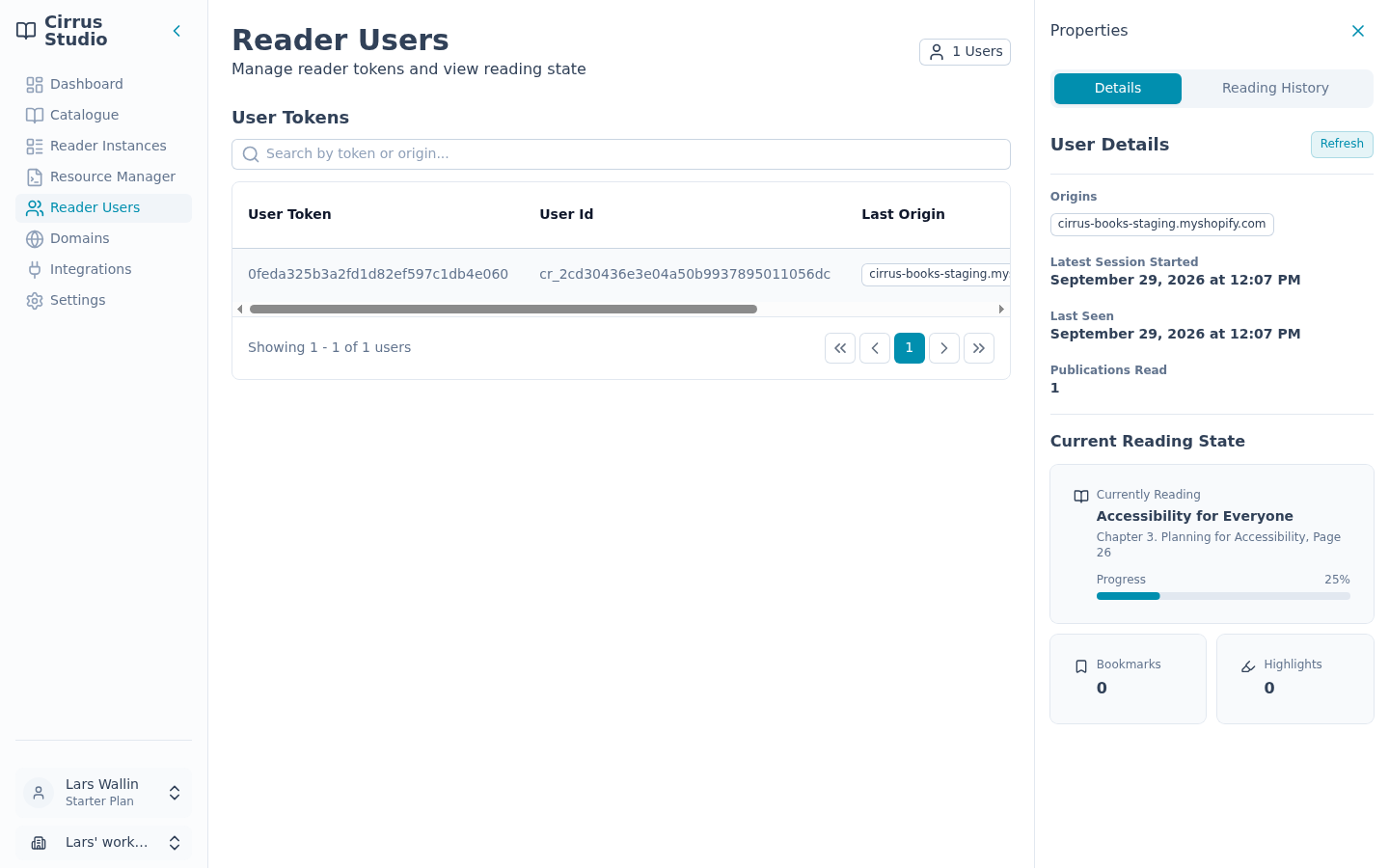Click the Last Origin column header
The image size is (1389, 868).
coord(903,214)
